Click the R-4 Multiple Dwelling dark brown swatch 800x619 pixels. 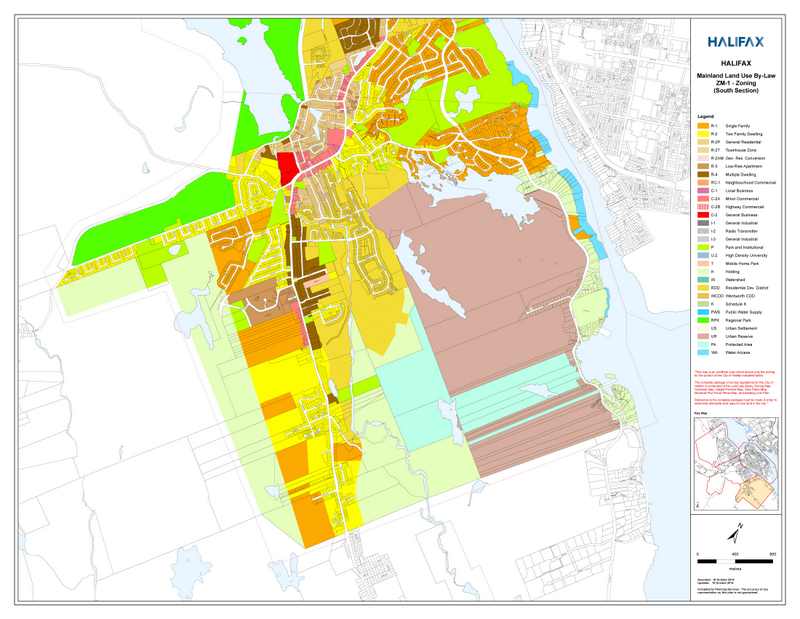(x=703, y=175)
